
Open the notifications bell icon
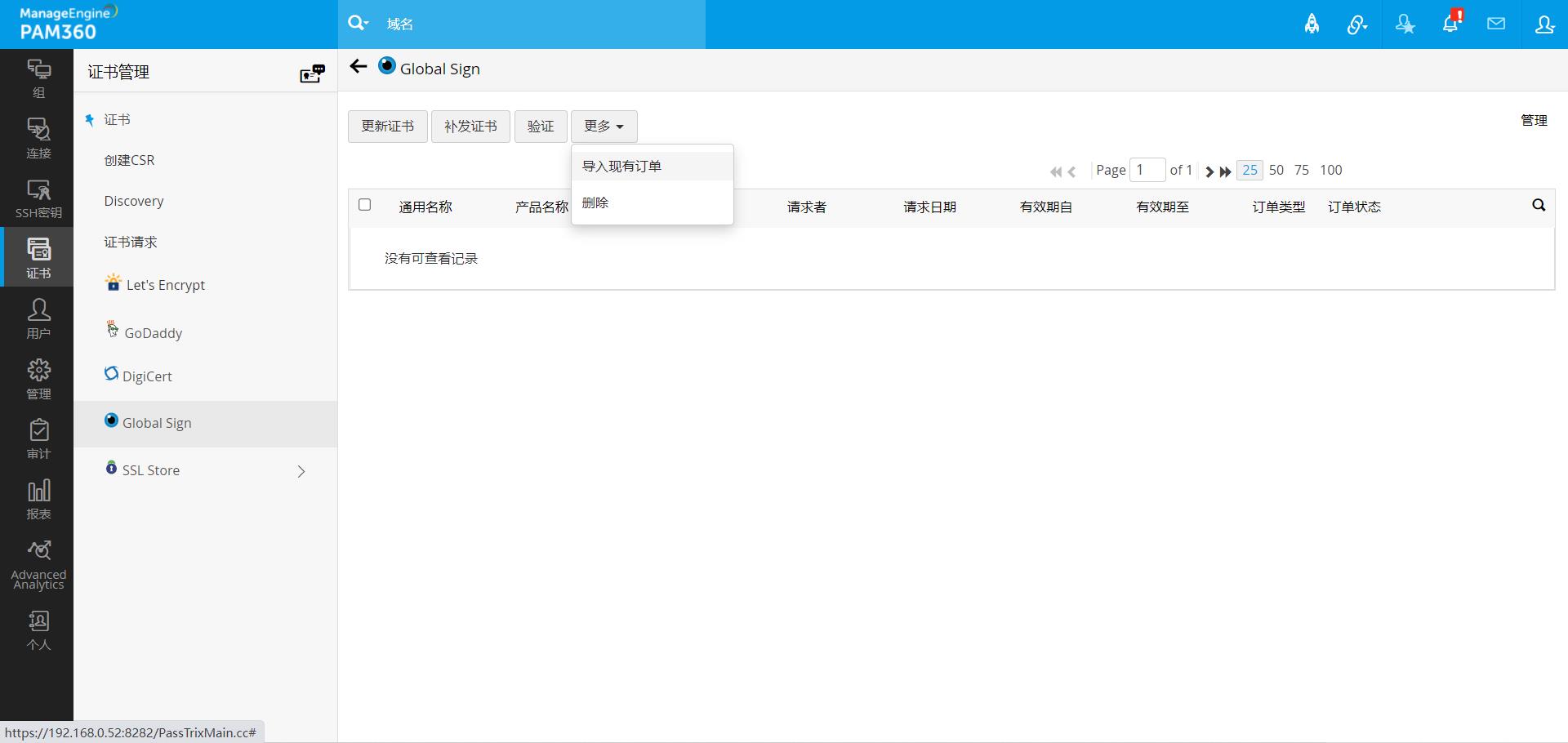(x=1451, y=23)
